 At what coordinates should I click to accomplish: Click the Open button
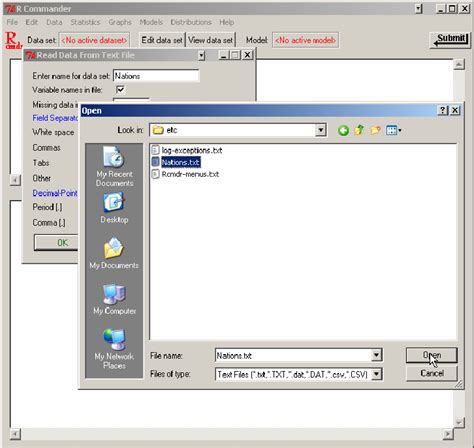pos(432,355)
